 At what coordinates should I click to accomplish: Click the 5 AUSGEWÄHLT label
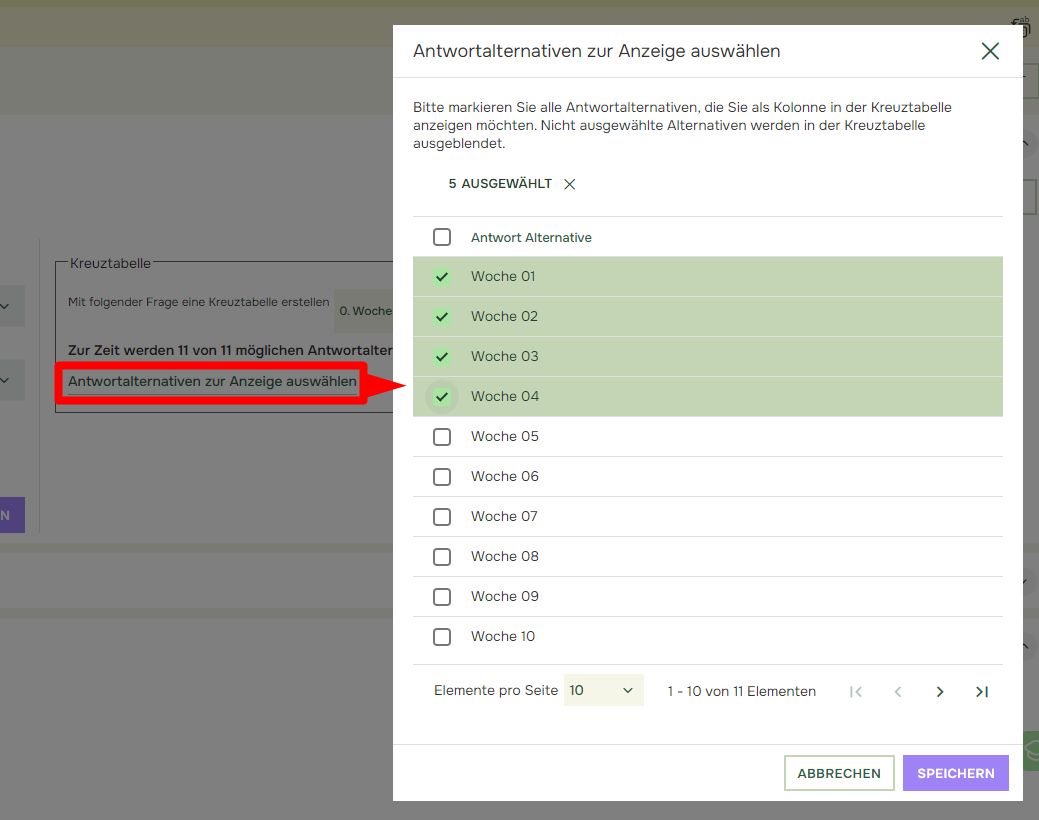pos(500,184)
